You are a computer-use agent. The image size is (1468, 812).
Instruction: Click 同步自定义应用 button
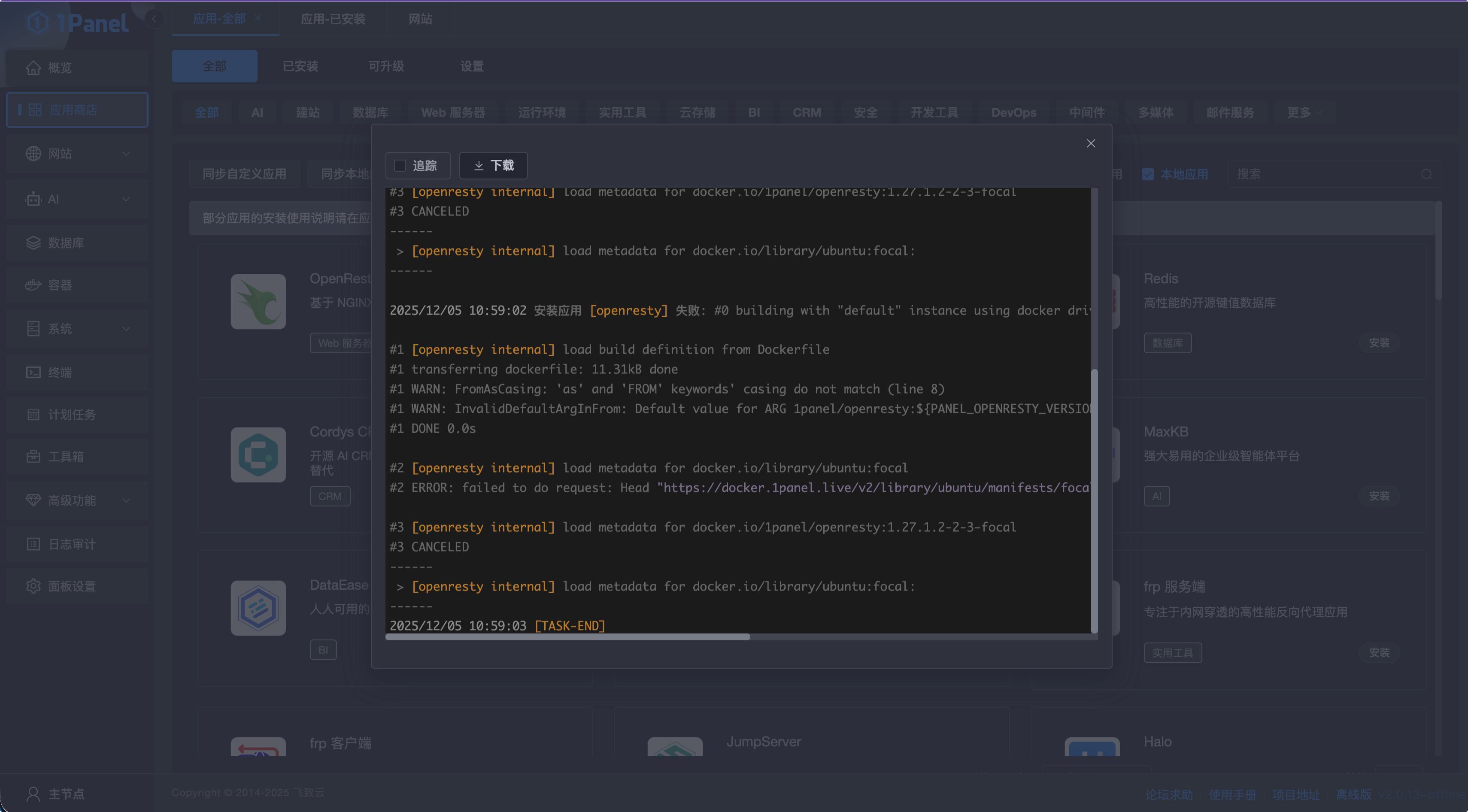click(245, 174)
